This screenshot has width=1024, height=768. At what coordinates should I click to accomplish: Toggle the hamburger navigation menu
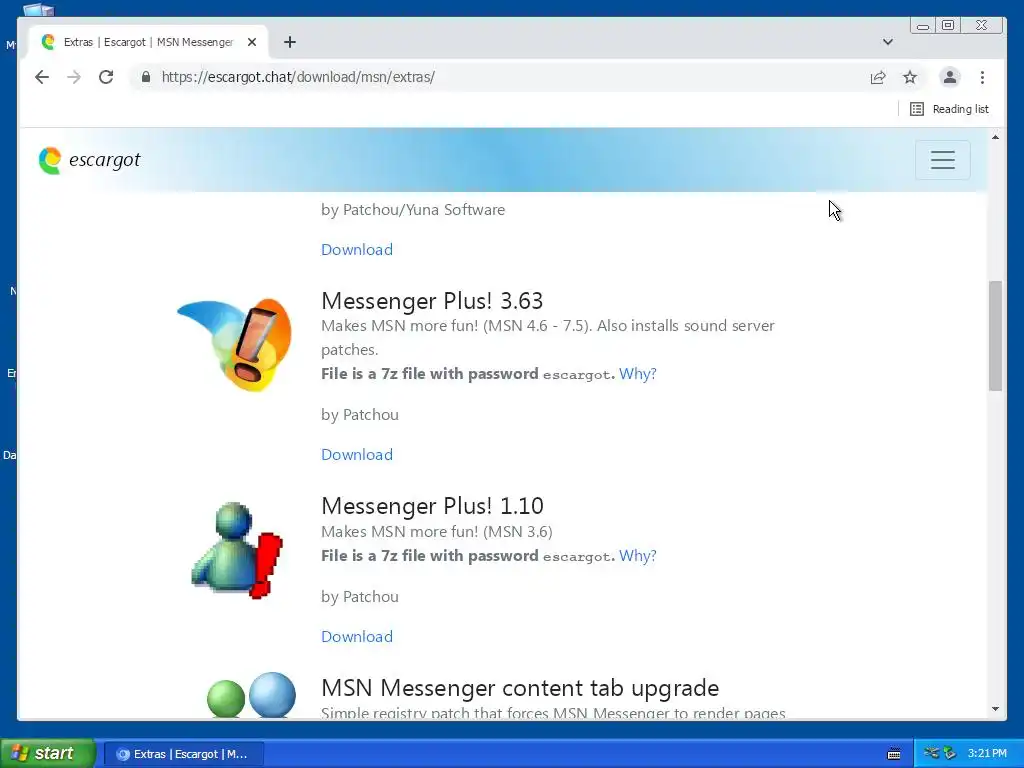click(942, 160)
